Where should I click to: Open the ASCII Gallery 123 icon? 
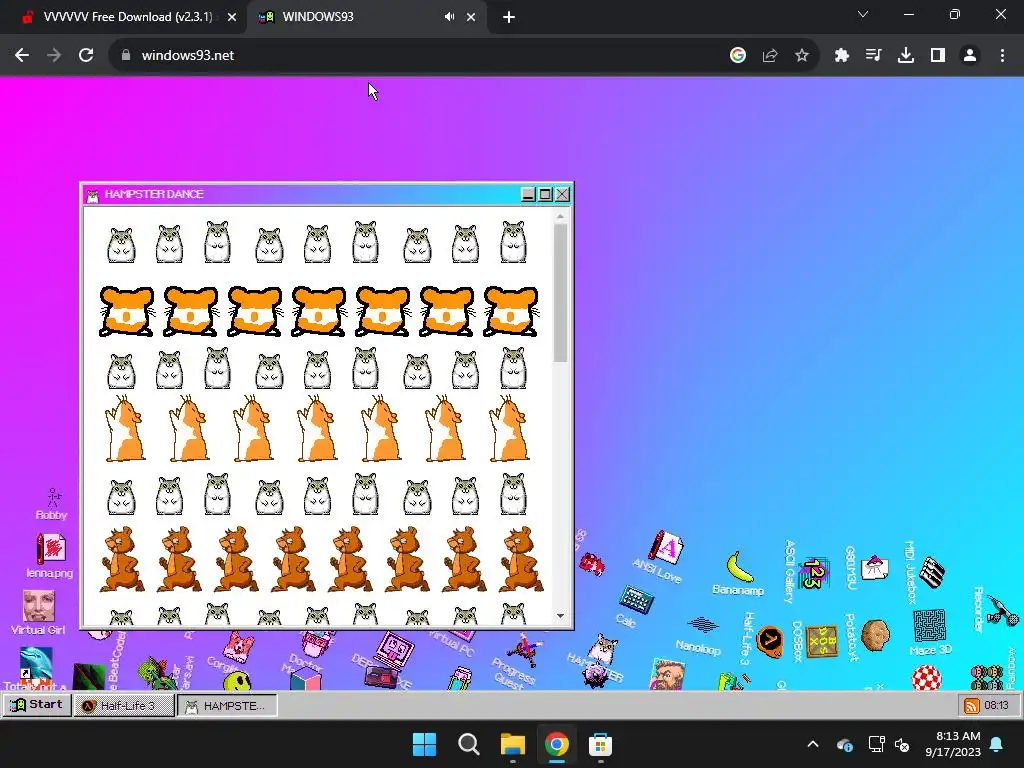point(814,573)
